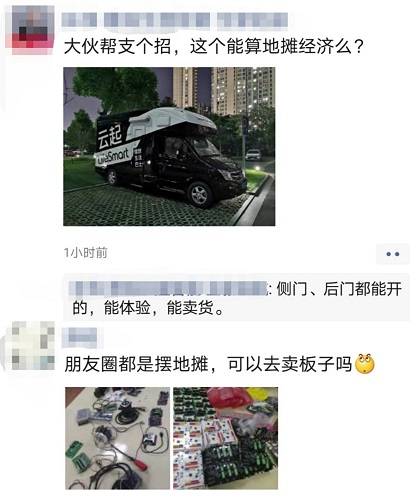Tap the second poster's pixelated avatar

click(31, 346)
